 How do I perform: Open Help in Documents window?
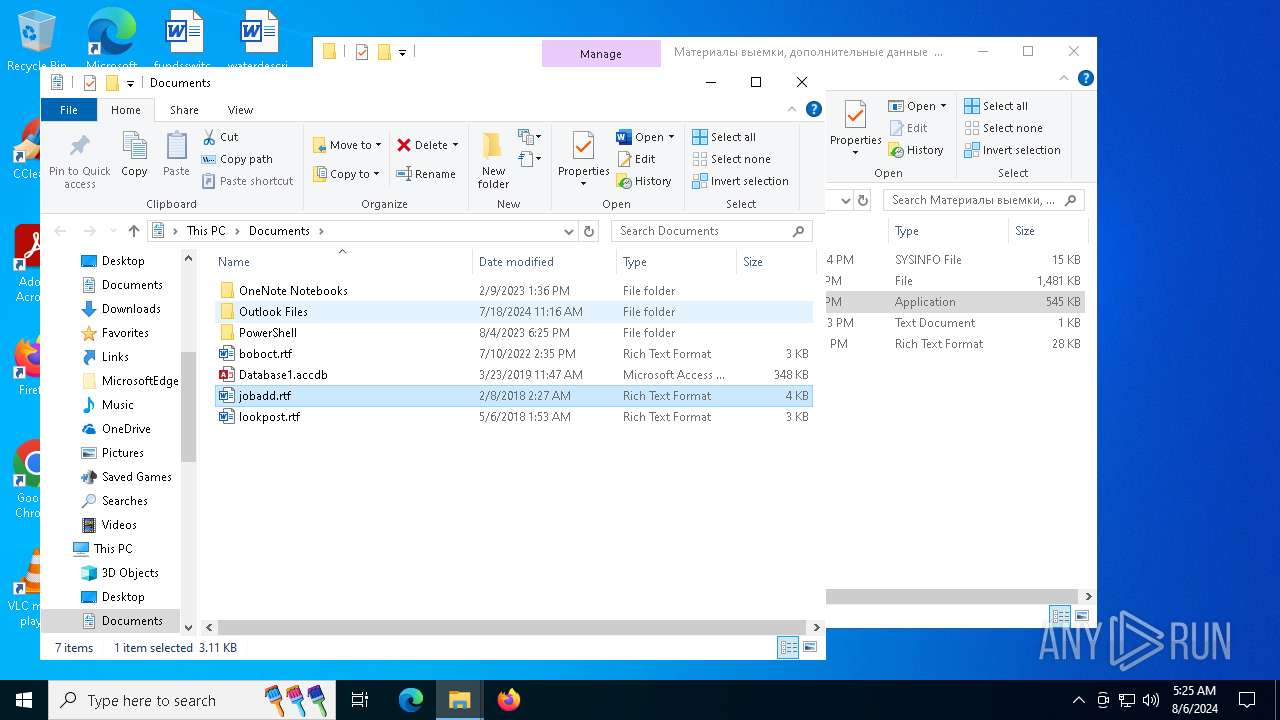click(x=814, y=110)
